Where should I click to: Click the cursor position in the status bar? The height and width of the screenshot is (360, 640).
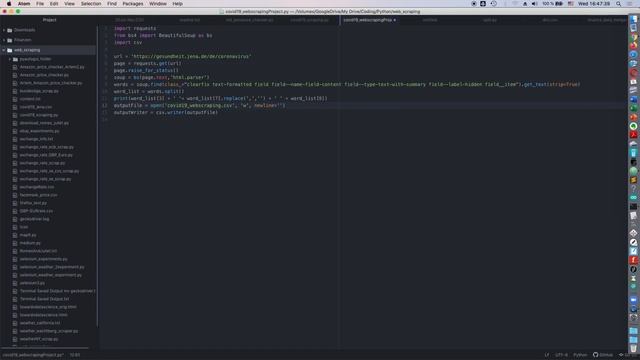pos(75,355)
